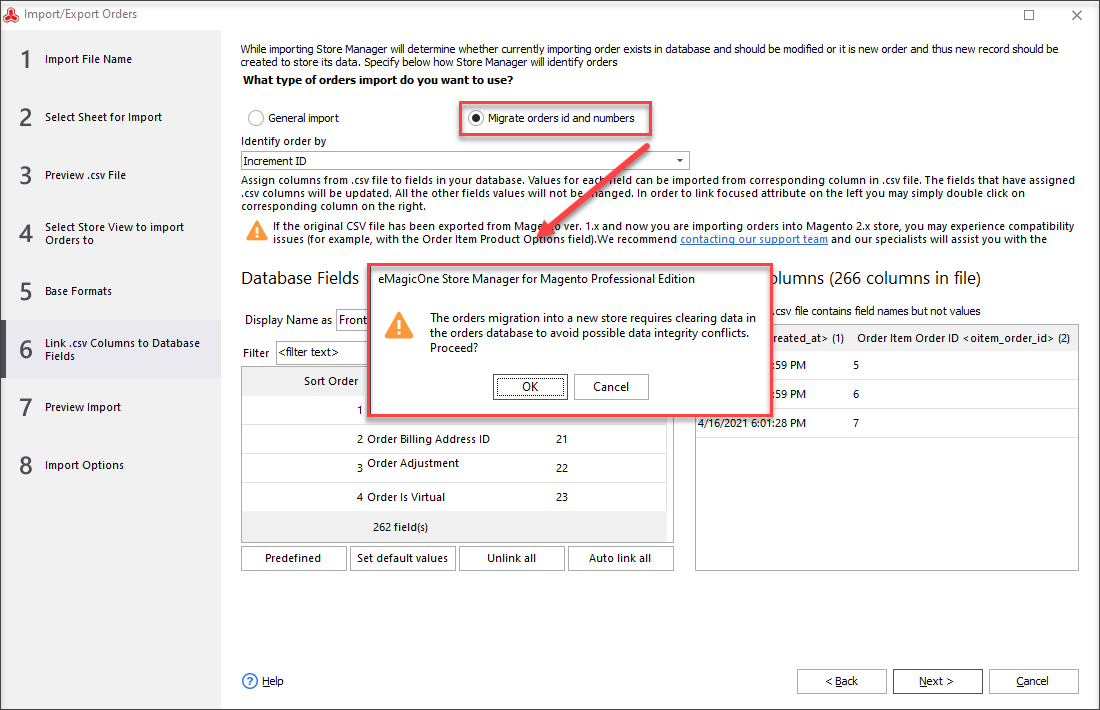Click Set default values button
Viewport: 1100px width, 710px height.
[403, 558]
